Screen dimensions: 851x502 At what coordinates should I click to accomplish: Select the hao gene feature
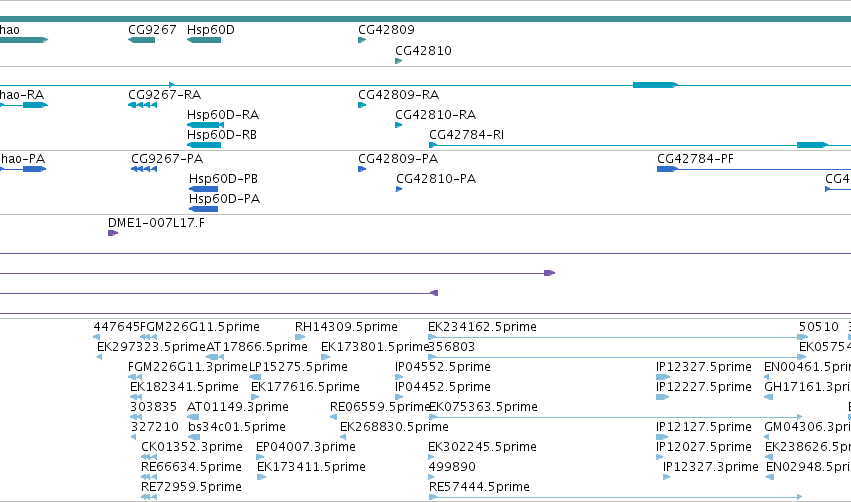point(24,40)
